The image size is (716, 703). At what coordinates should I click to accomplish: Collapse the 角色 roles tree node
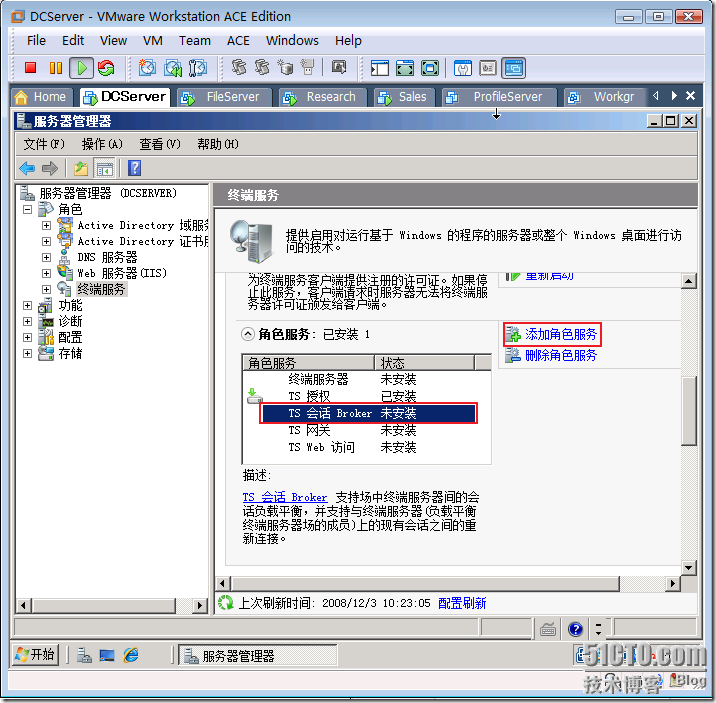[x=28, y=210]
